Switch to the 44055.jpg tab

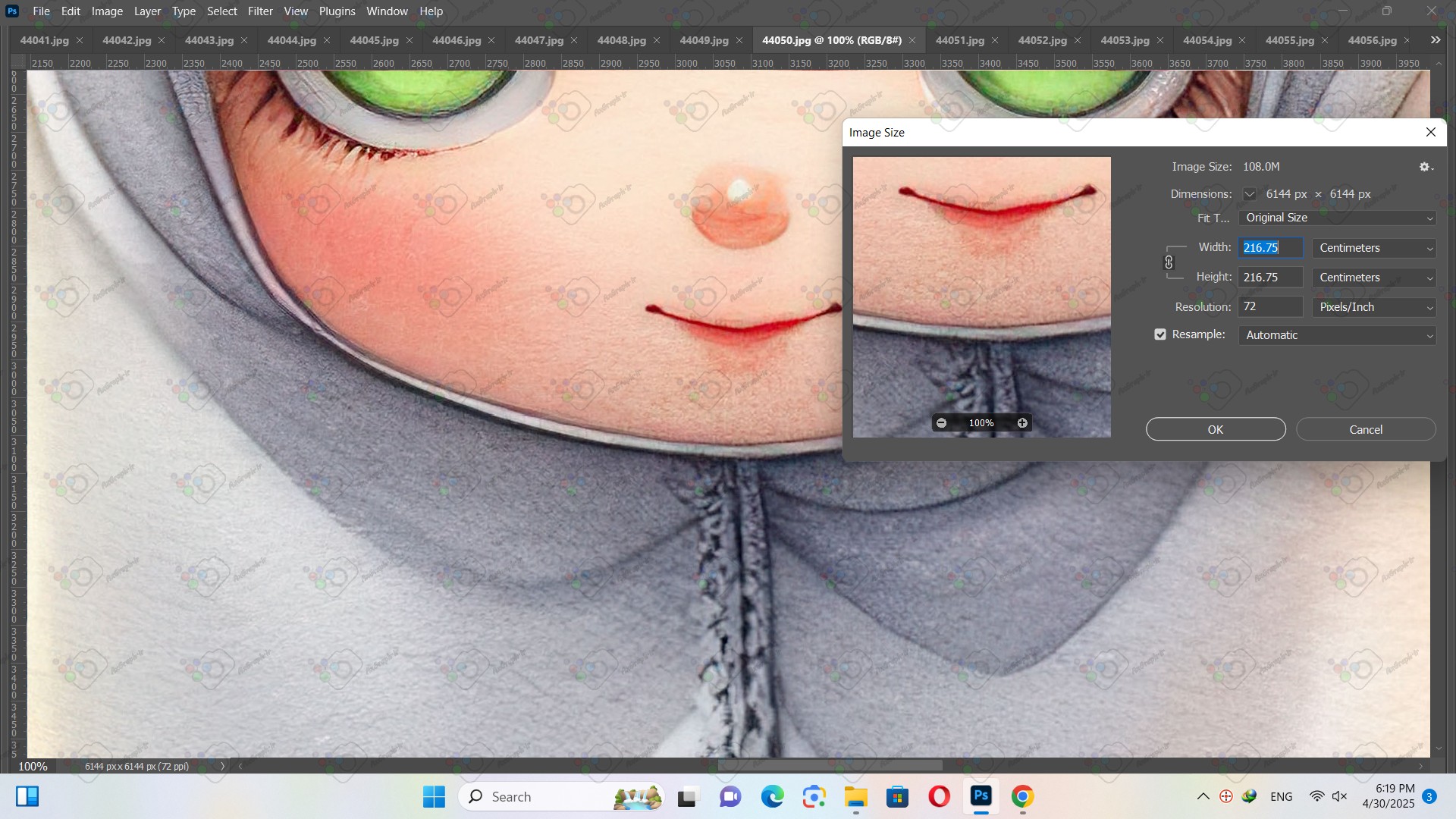coord(1289,40)
